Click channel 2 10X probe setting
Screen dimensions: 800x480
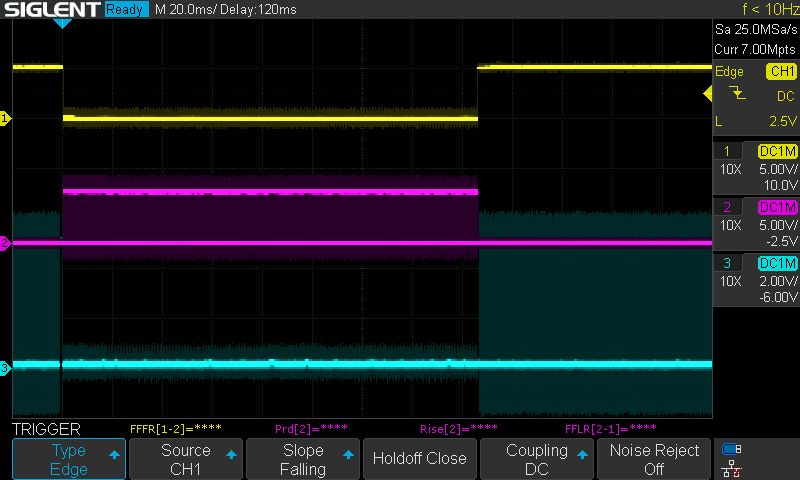tap(731, 225)
